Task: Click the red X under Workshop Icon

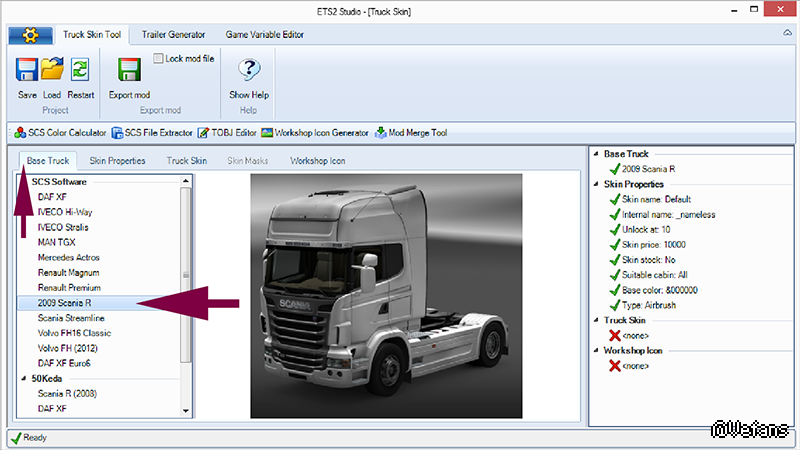Action: tap(615, 365)
